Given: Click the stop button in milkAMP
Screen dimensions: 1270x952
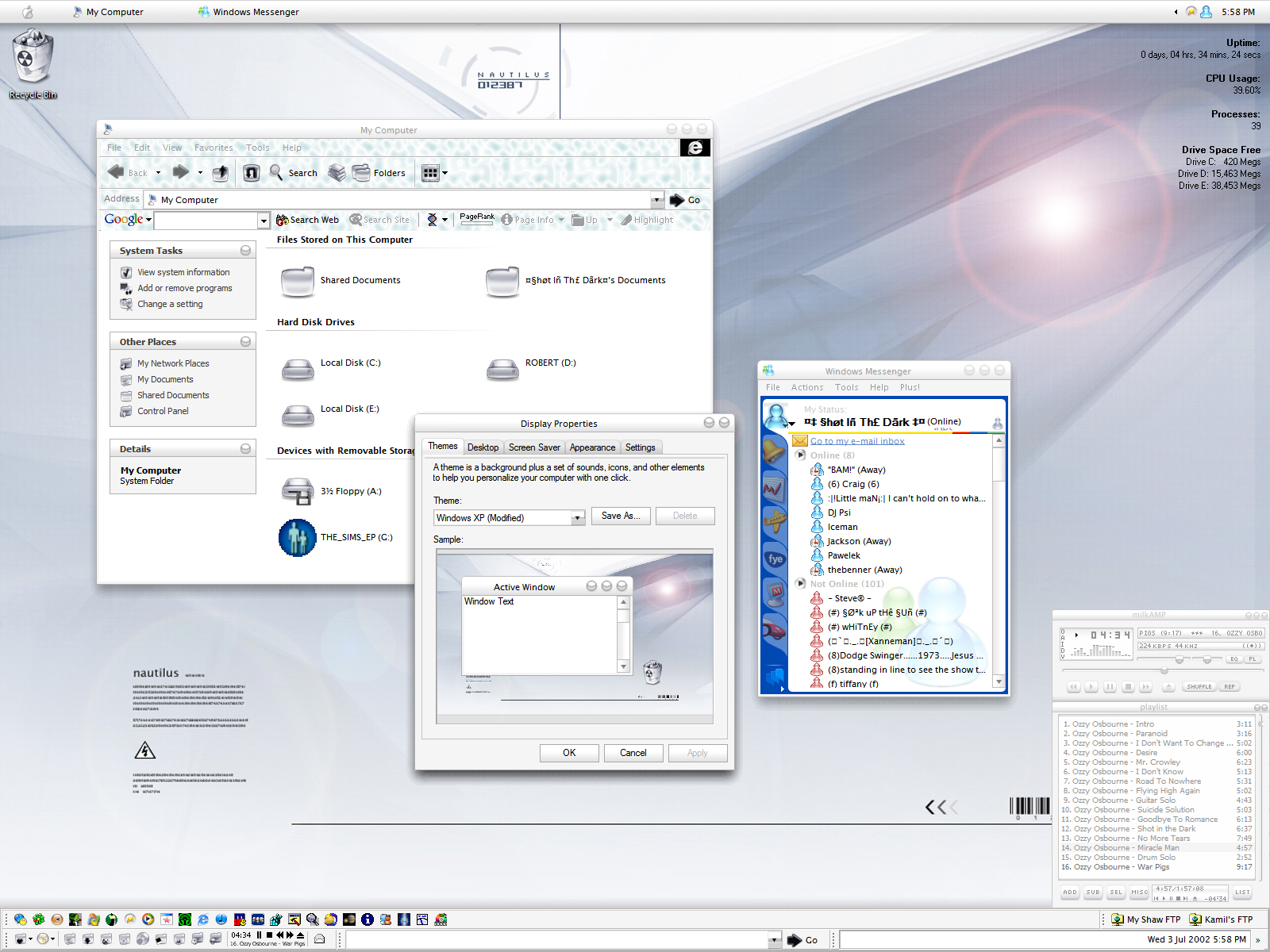Looking at the screenshot, I should pos(1128,687).
